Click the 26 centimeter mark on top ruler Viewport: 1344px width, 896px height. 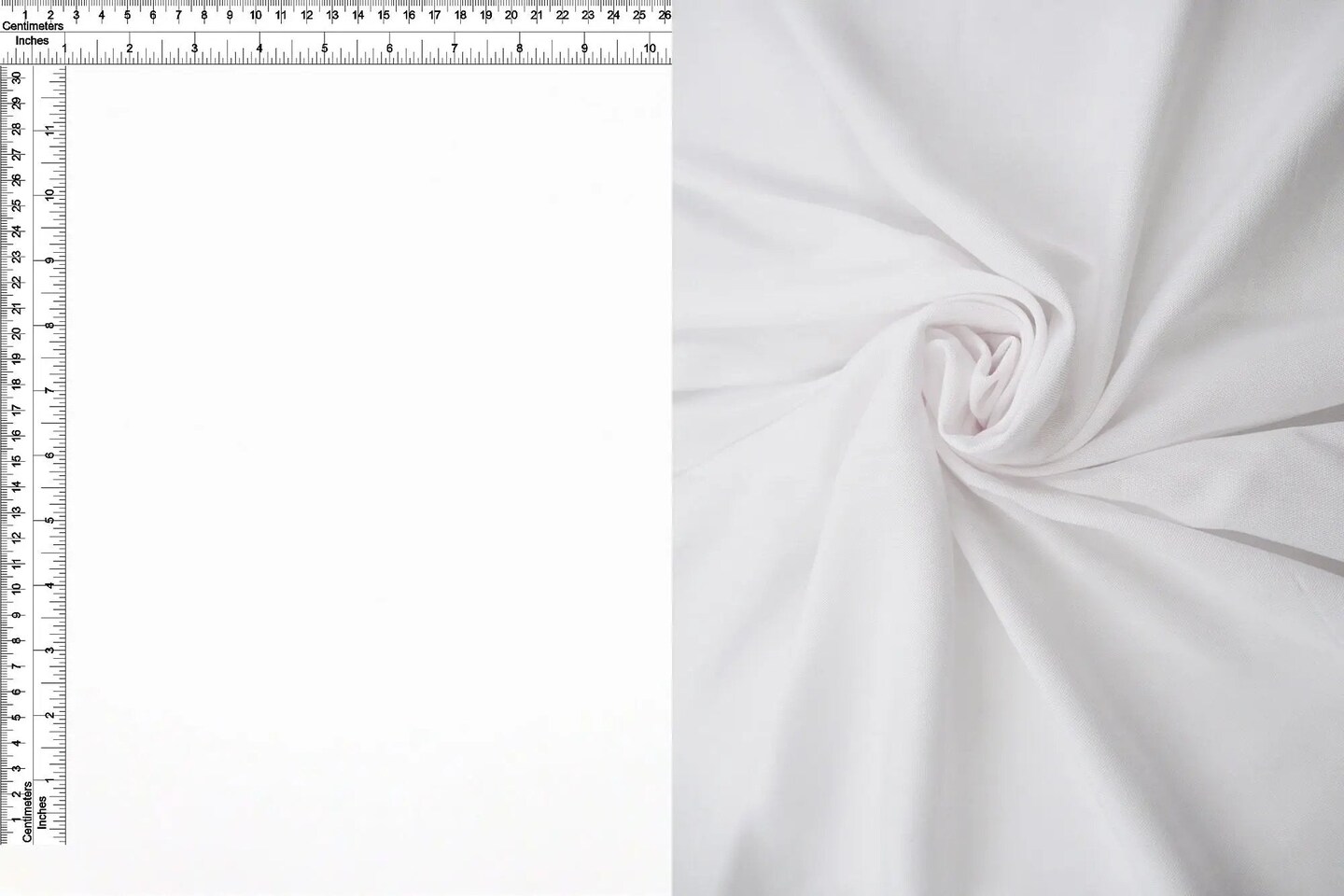pos(664,15)
